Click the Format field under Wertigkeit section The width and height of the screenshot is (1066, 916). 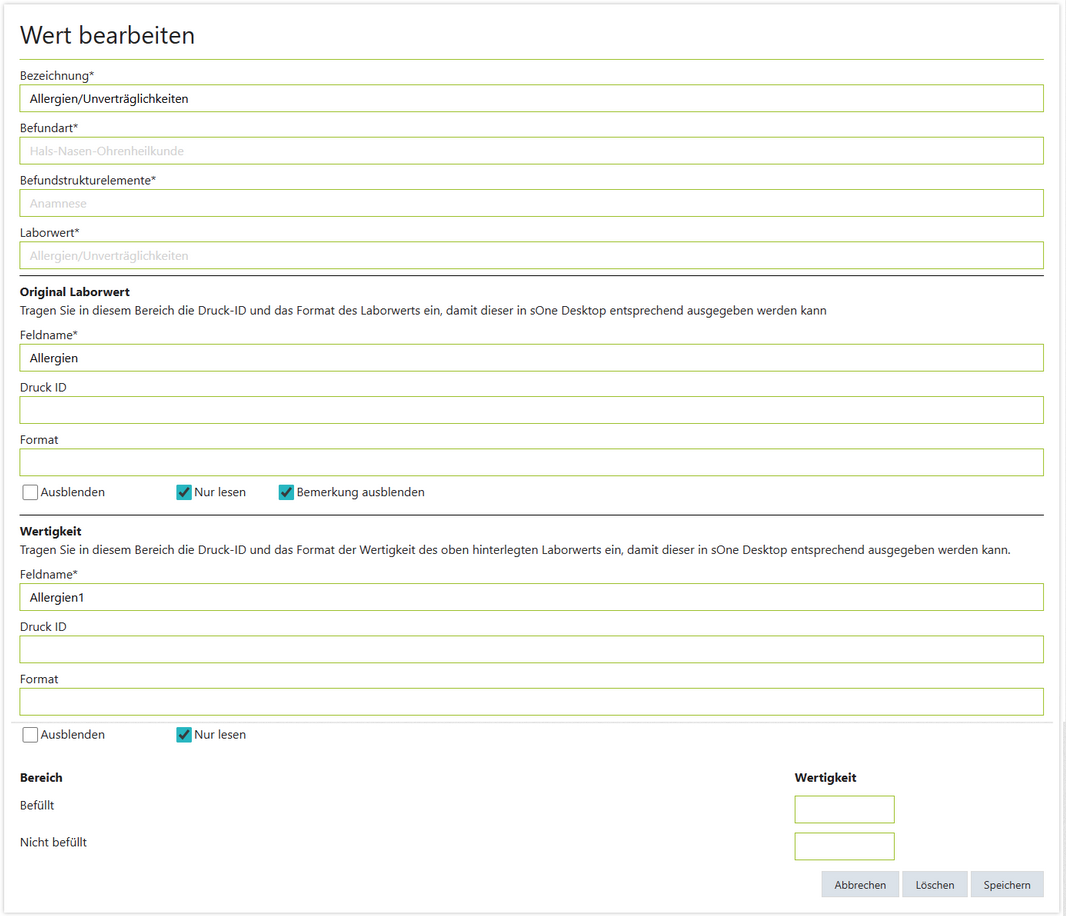[x=531, y=702]
